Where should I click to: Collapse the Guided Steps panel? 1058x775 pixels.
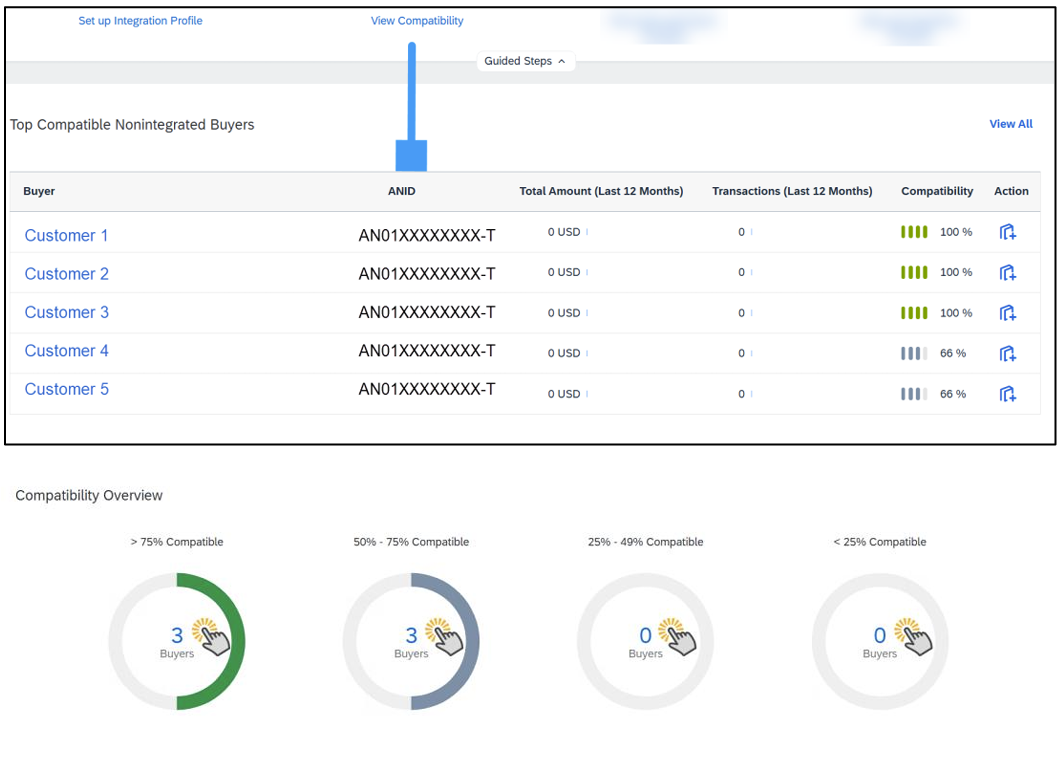525,62
